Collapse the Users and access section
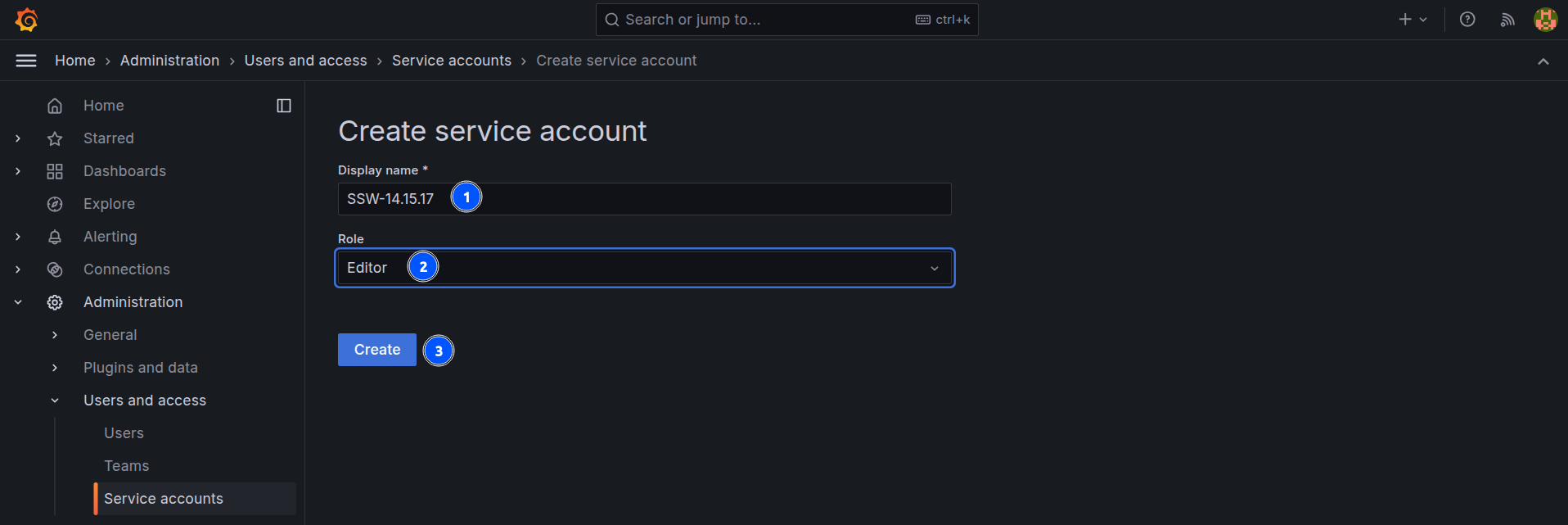The height and width of the screenshot is (525, 1568). click(x=55, y=401)
